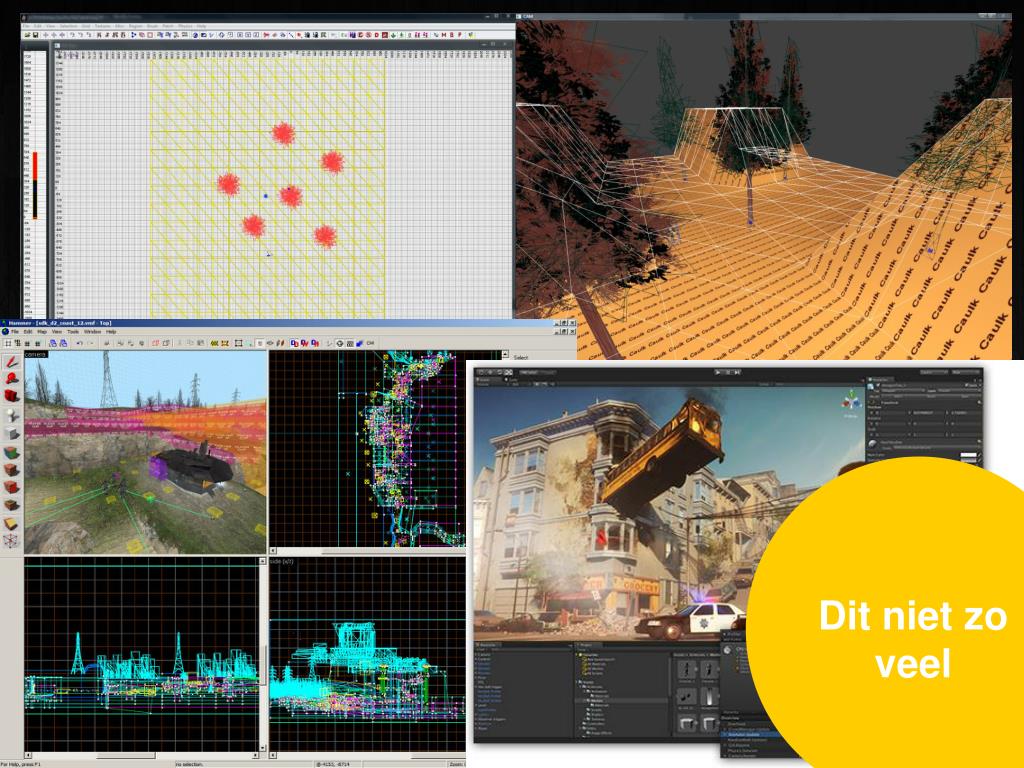Click Hide Selected Objects icon in Hammer toolbar

point(155,343)
